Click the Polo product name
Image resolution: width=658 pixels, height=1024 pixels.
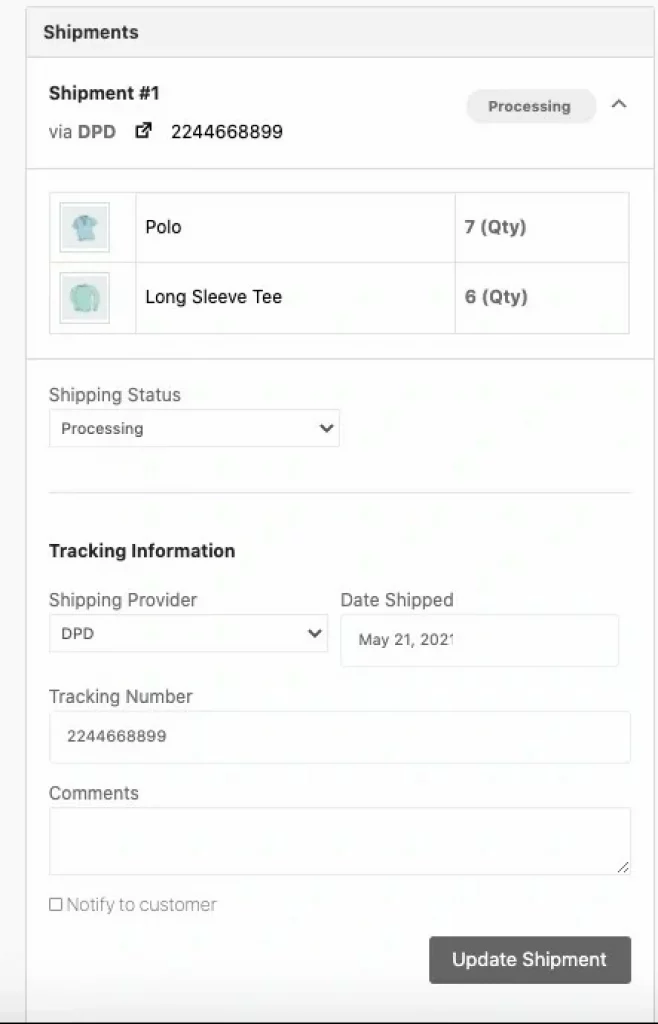coord(163,227)
